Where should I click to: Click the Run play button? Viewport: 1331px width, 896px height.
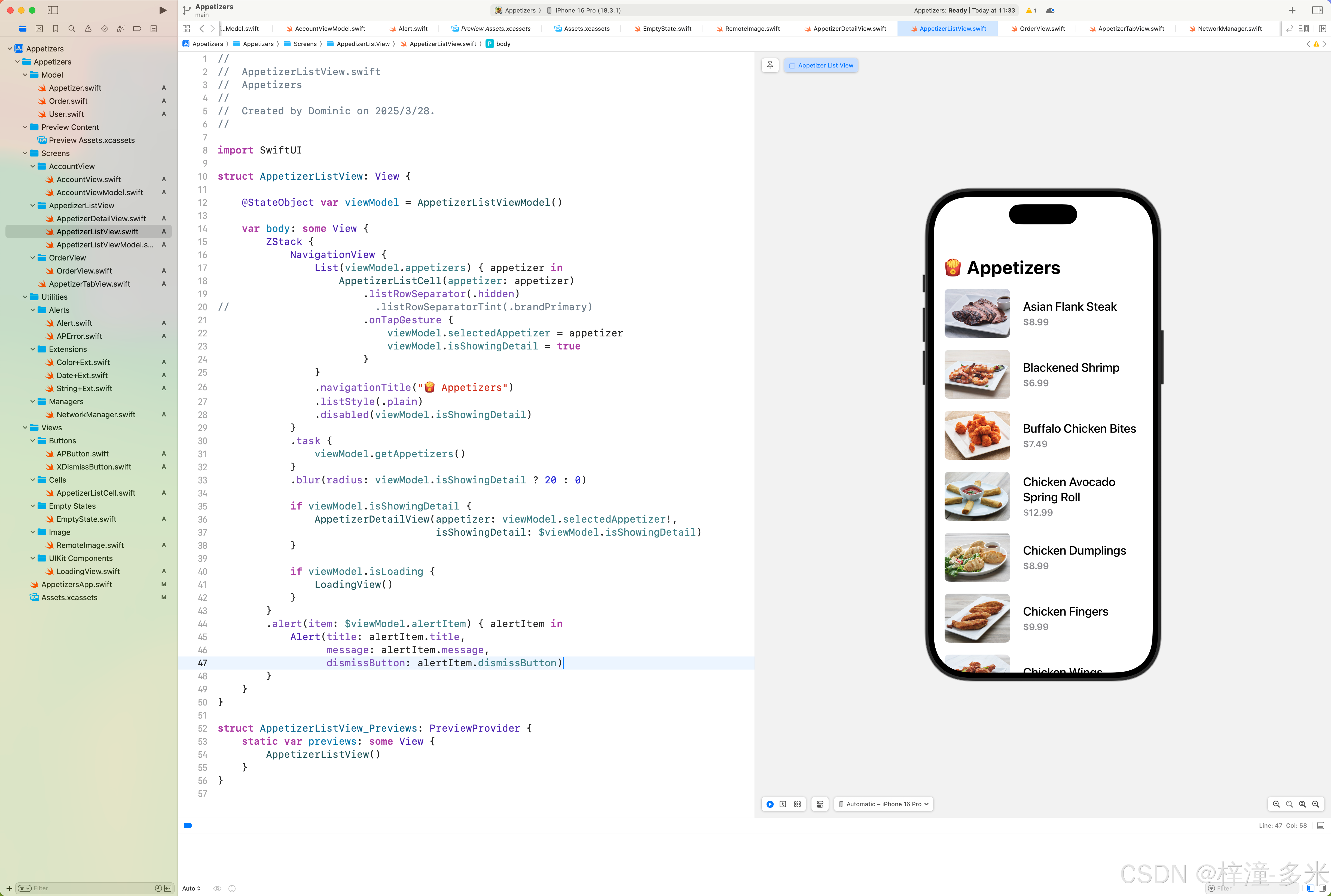point(163,10)
